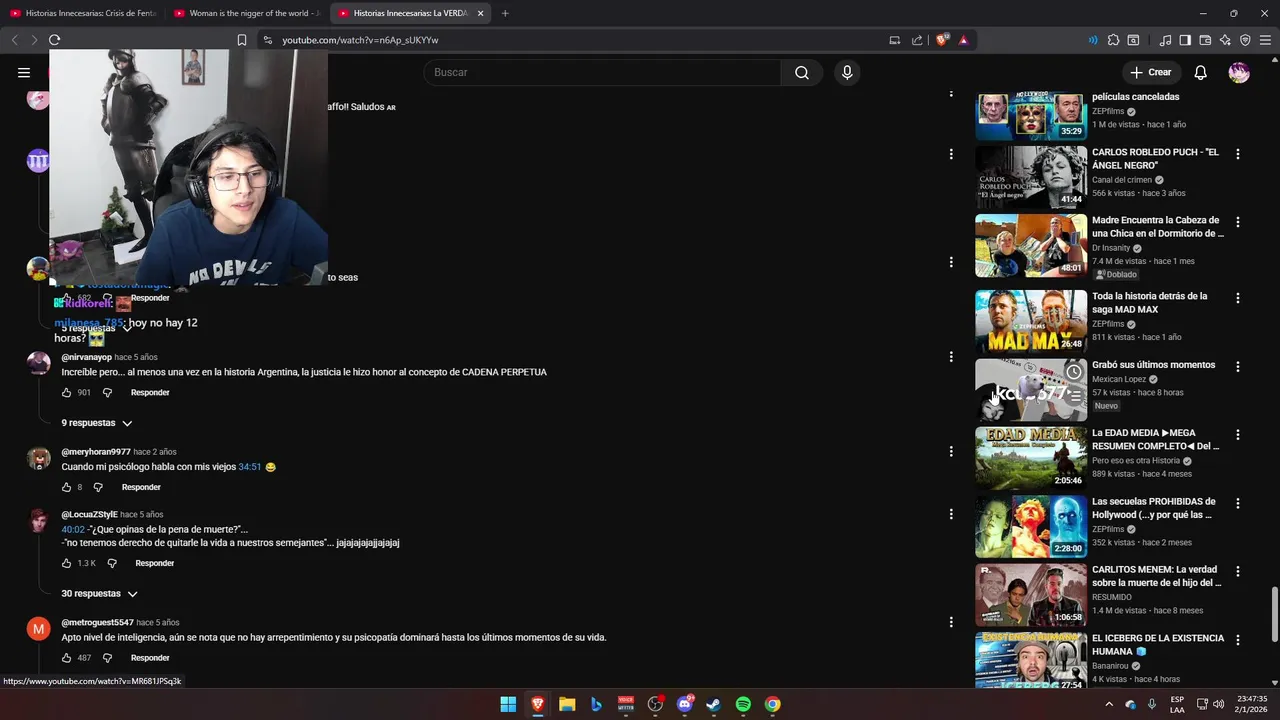Start voice search with the microphone icon
This screenshot has width=1280, height=720.
click(x=847, y=72)
